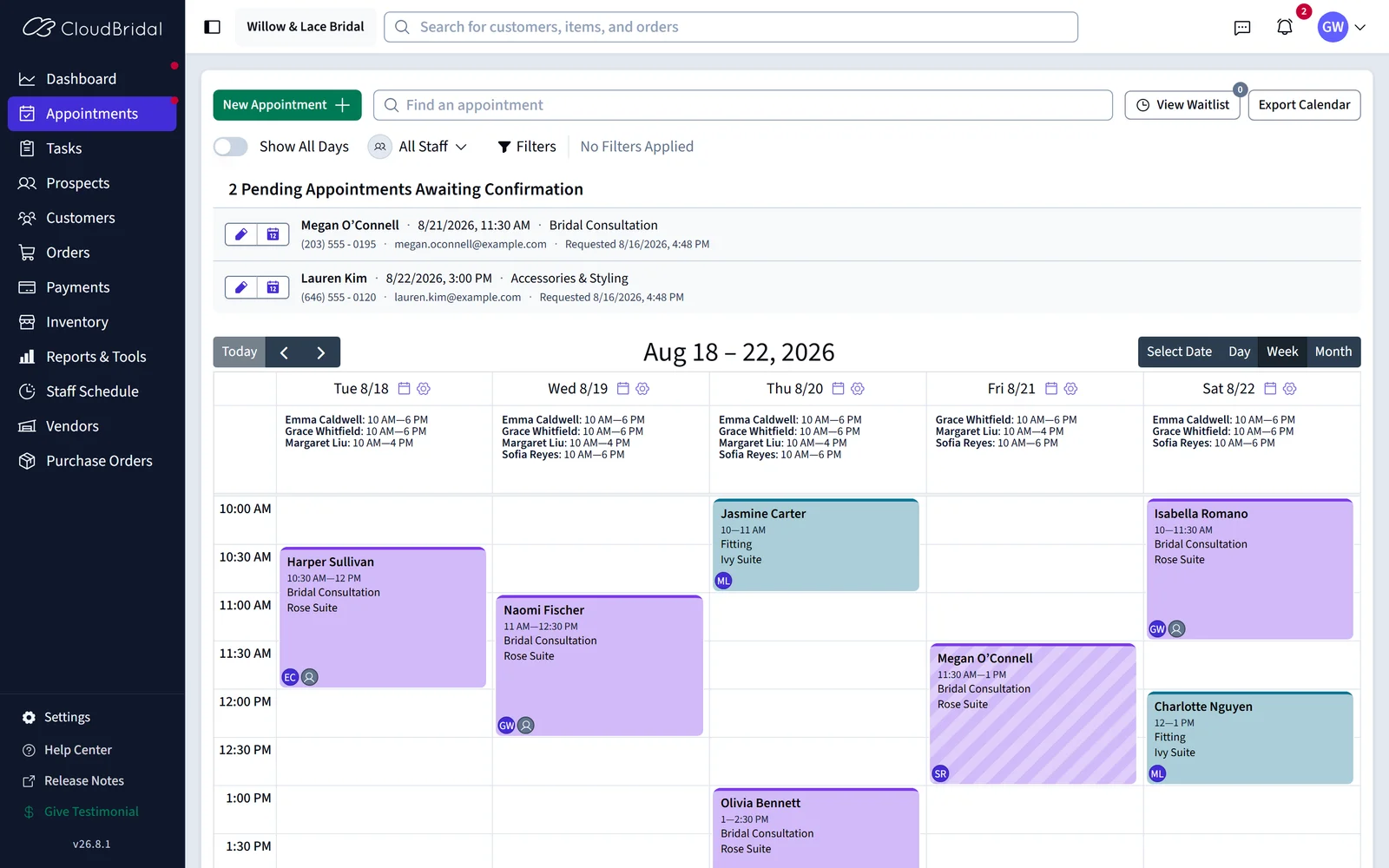Open the notifications bell

[x=1285, y=27]
